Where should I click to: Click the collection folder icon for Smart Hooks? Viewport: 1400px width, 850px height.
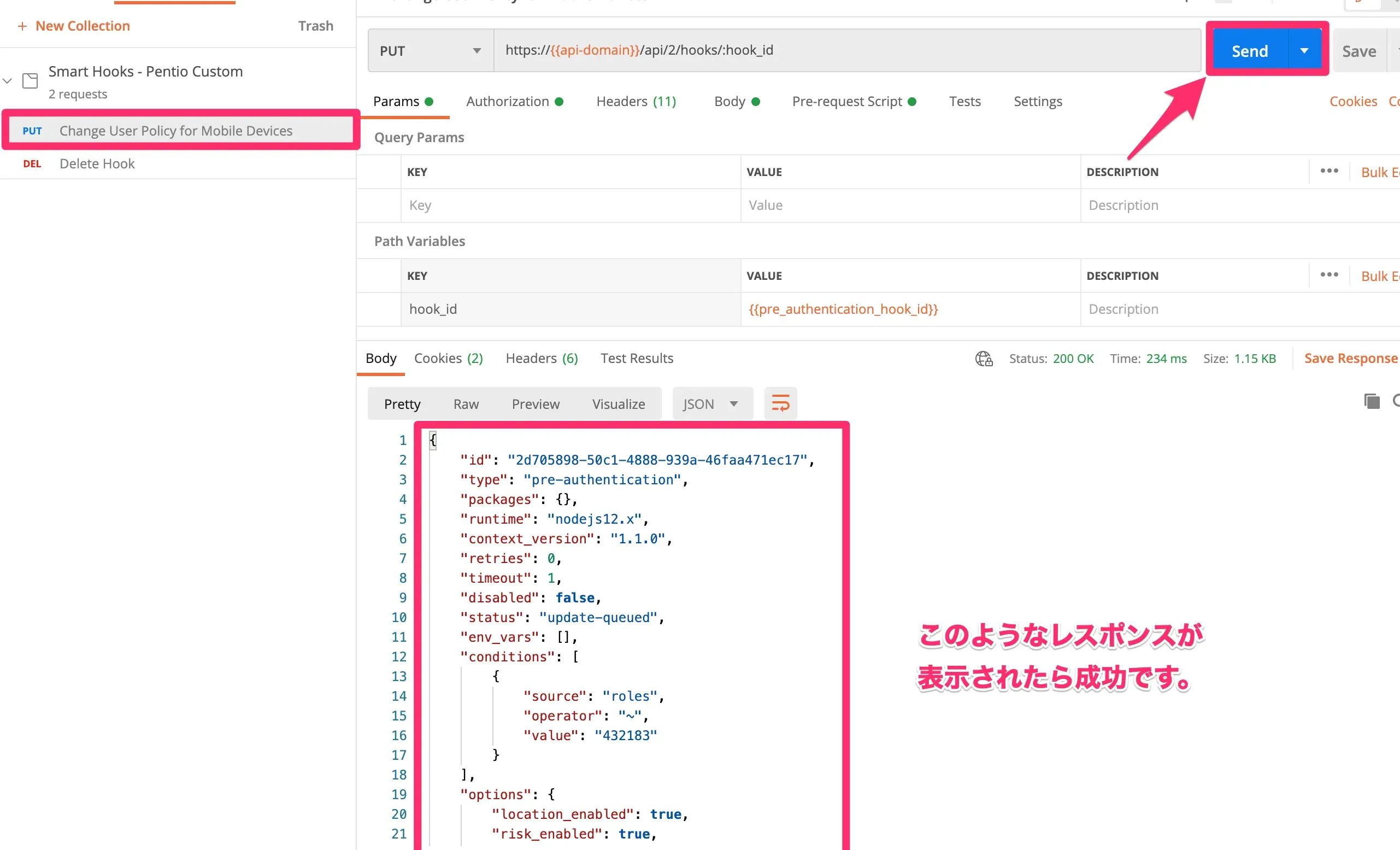coord(30,81)
